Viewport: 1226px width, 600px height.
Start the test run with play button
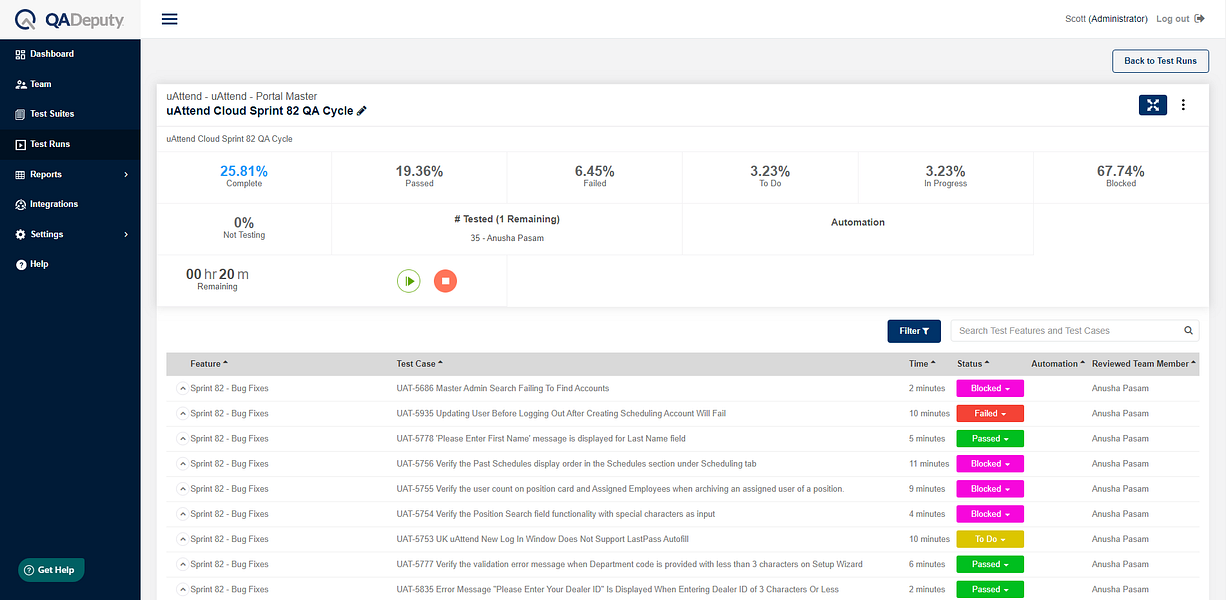click(408, 281)
